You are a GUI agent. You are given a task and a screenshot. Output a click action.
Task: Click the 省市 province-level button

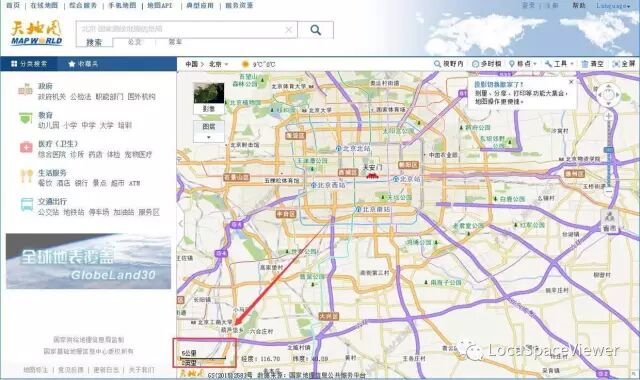click(x=609, y=222)
